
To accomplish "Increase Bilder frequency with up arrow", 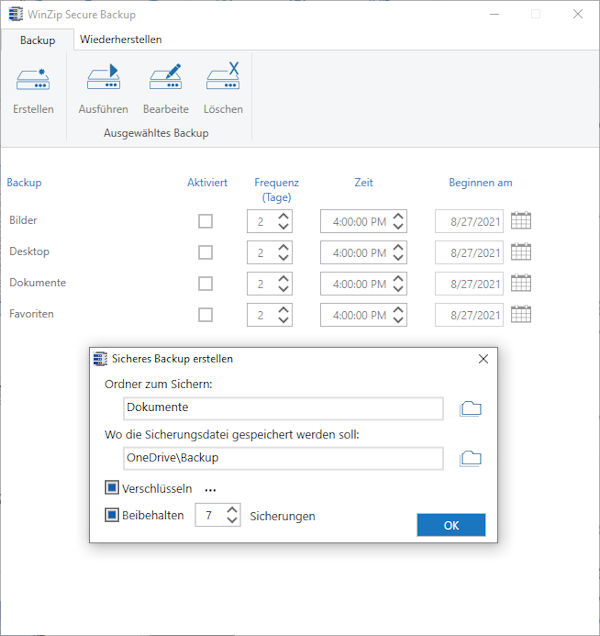I will (x=283, y=216).
